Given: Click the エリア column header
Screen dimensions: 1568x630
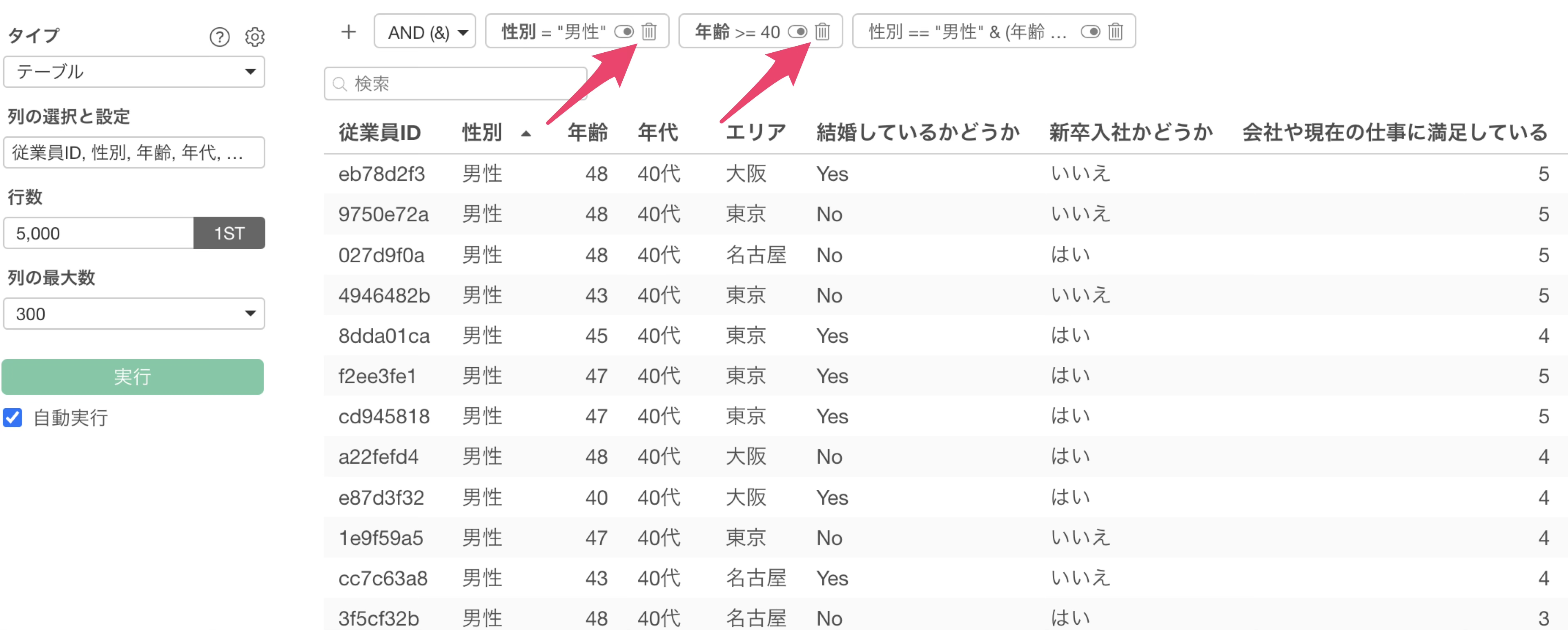Looking at the screenshot, I should (x=755, y=132).
